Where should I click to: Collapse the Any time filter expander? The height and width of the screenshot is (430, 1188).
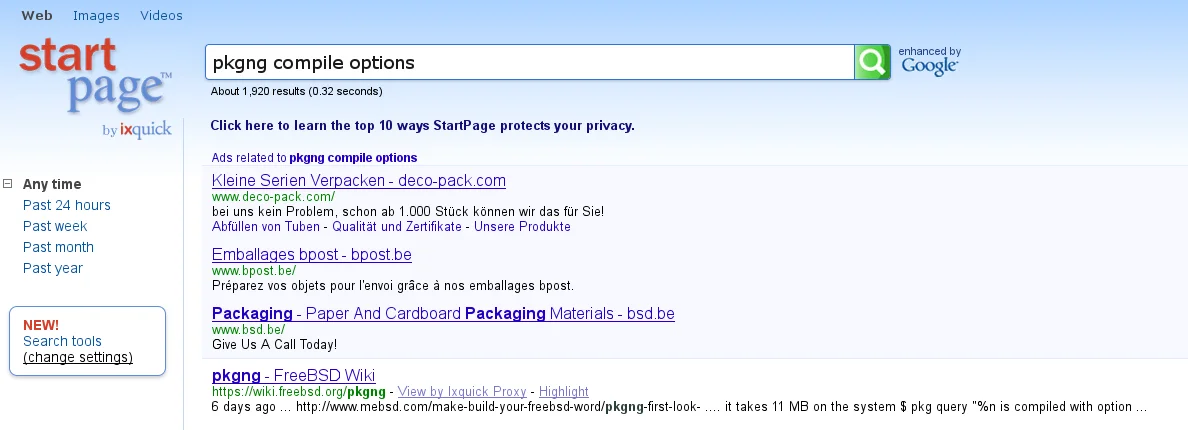8,183
